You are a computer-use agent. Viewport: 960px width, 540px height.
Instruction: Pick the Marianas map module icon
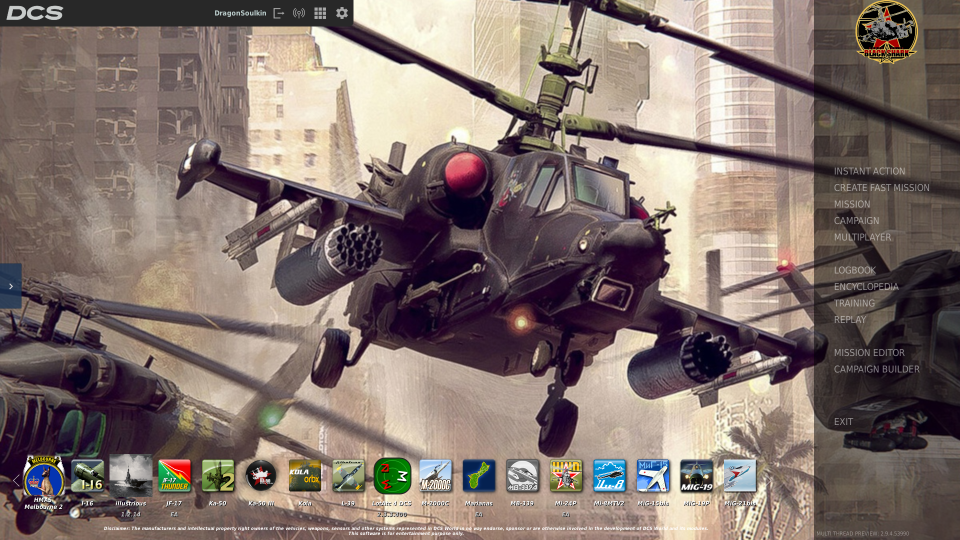tap(479, 476)
